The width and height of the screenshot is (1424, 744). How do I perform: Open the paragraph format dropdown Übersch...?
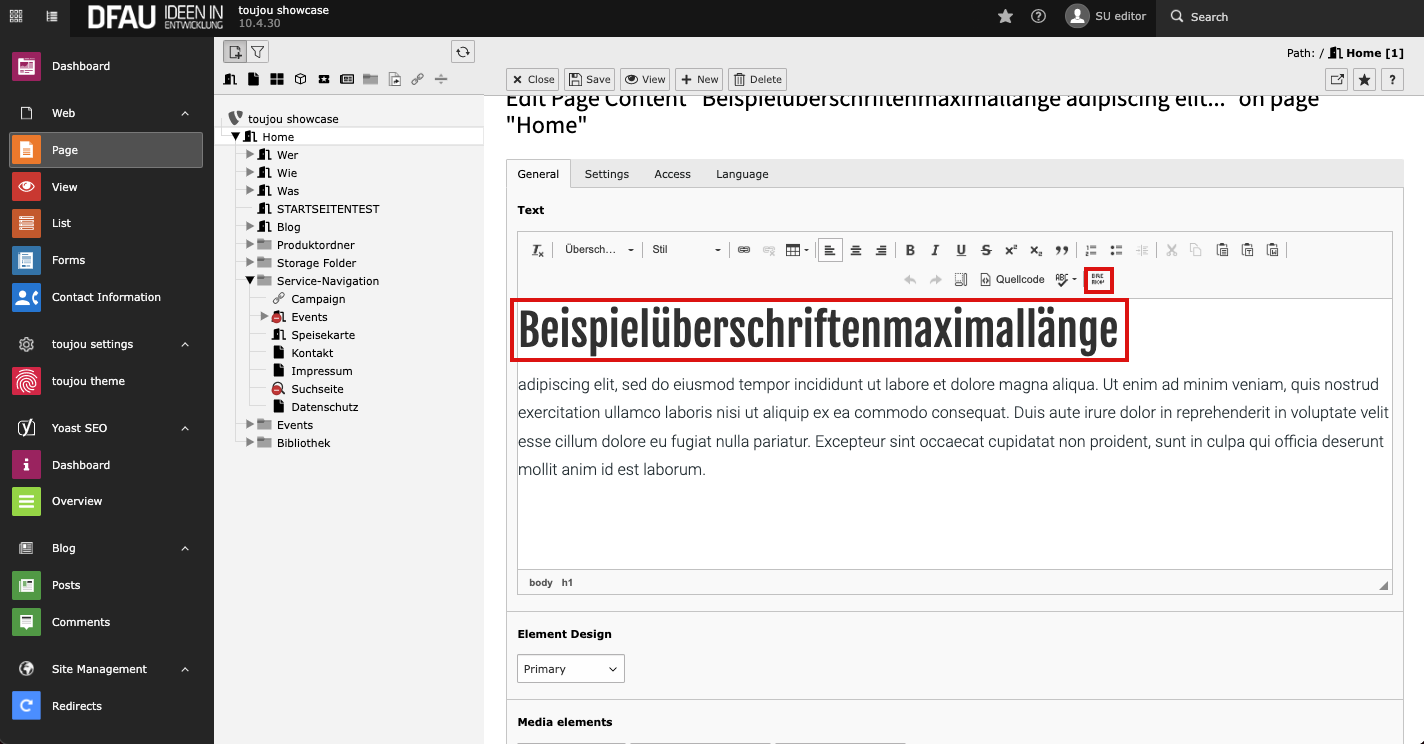click(598, 251)
